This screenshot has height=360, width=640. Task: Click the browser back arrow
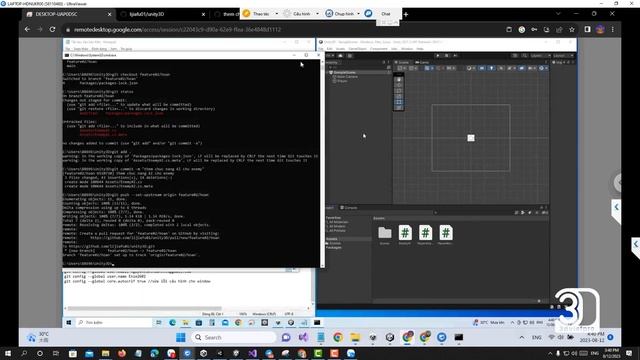click(x=27, y=29)
